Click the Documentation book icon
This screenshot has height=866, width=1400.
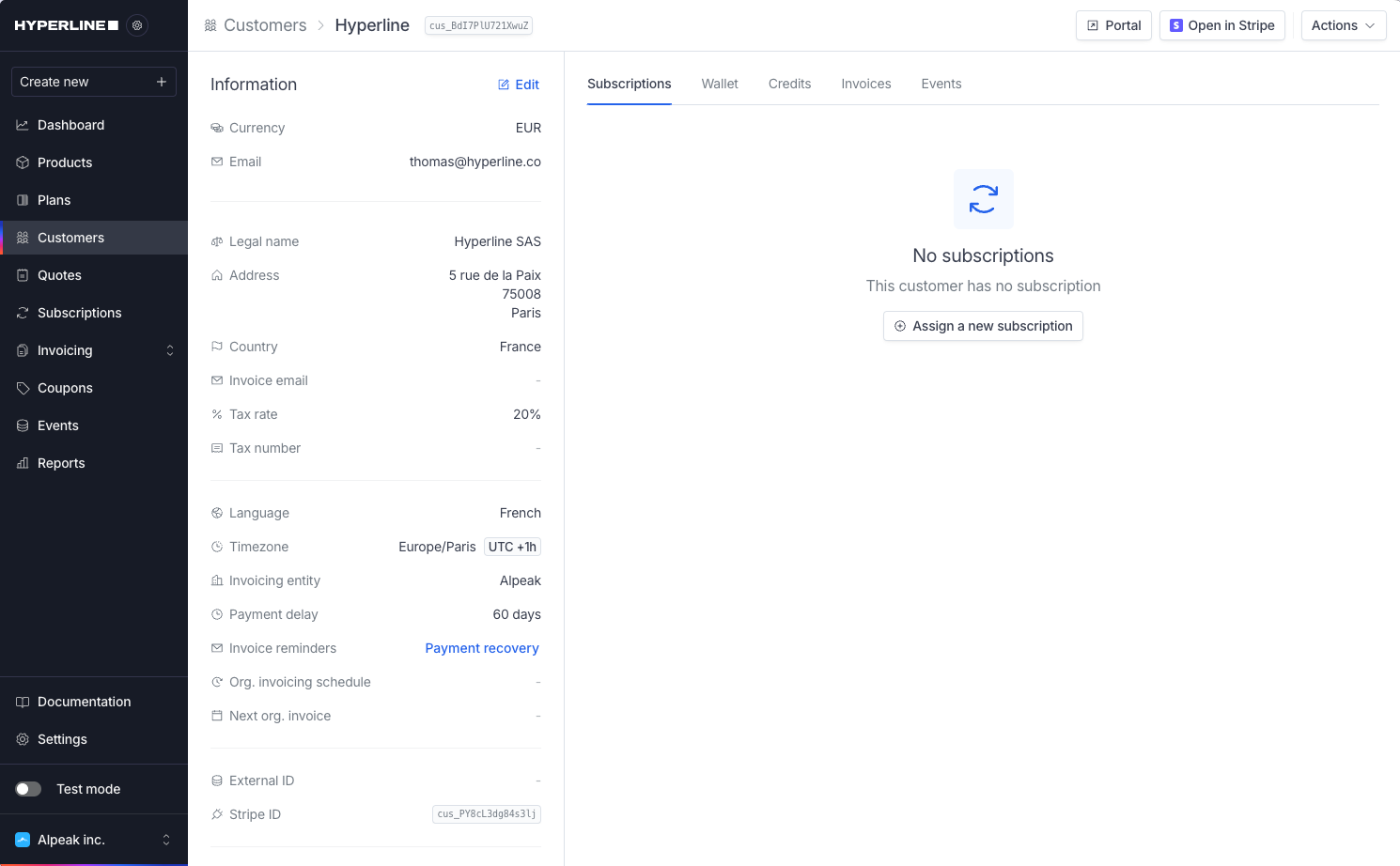(23, 702)
